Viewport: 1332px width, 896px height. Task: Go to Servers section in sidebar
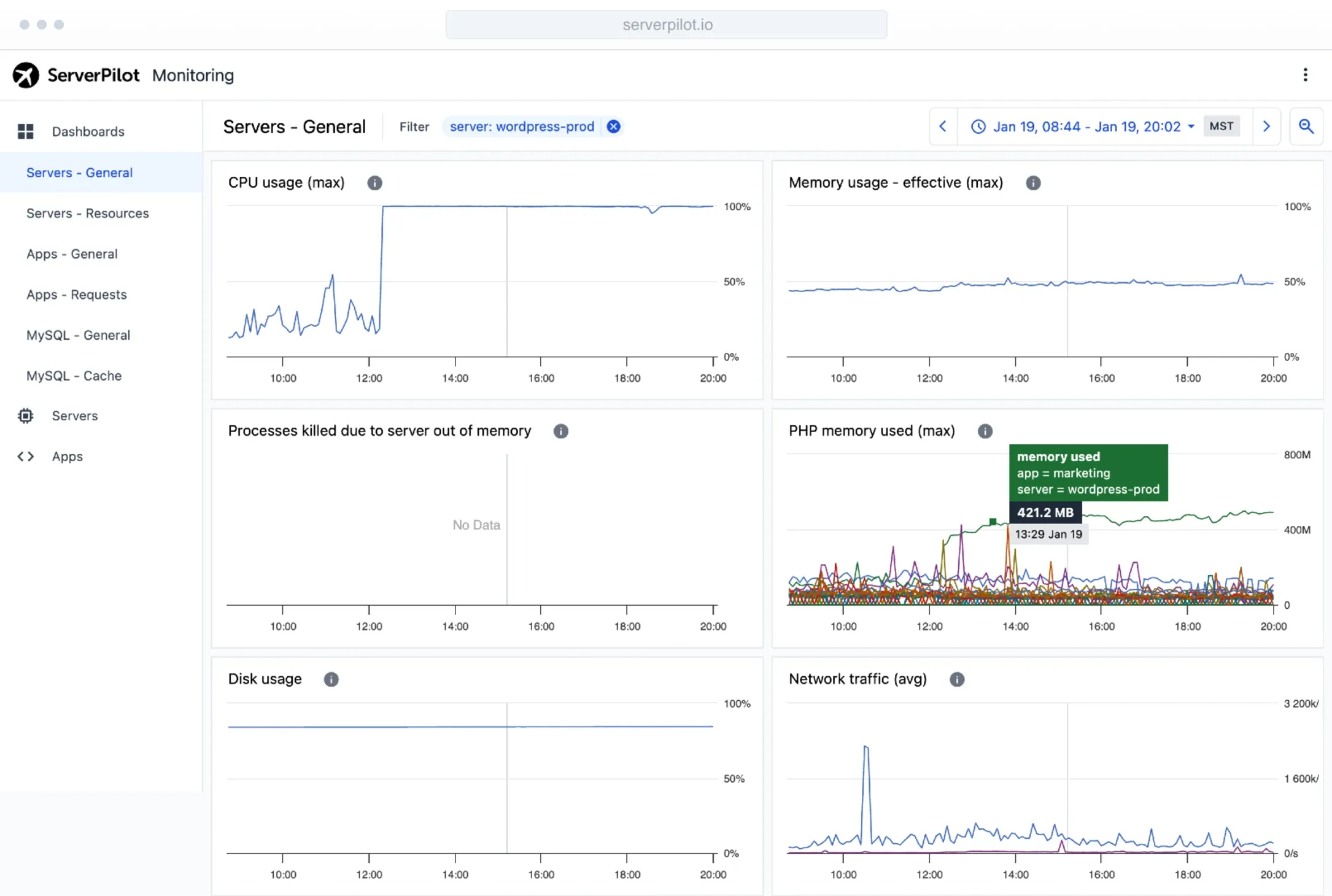tap(74, 416)
